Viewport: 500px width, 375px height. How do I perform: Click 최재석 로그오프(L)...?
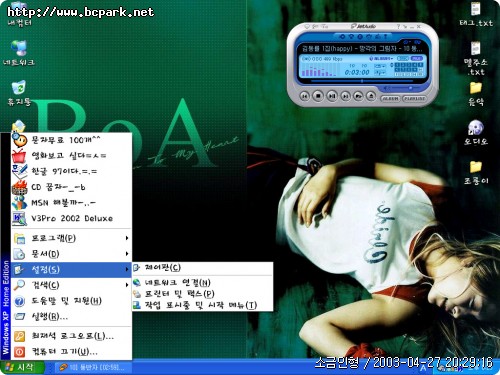(x=71, y=336)
